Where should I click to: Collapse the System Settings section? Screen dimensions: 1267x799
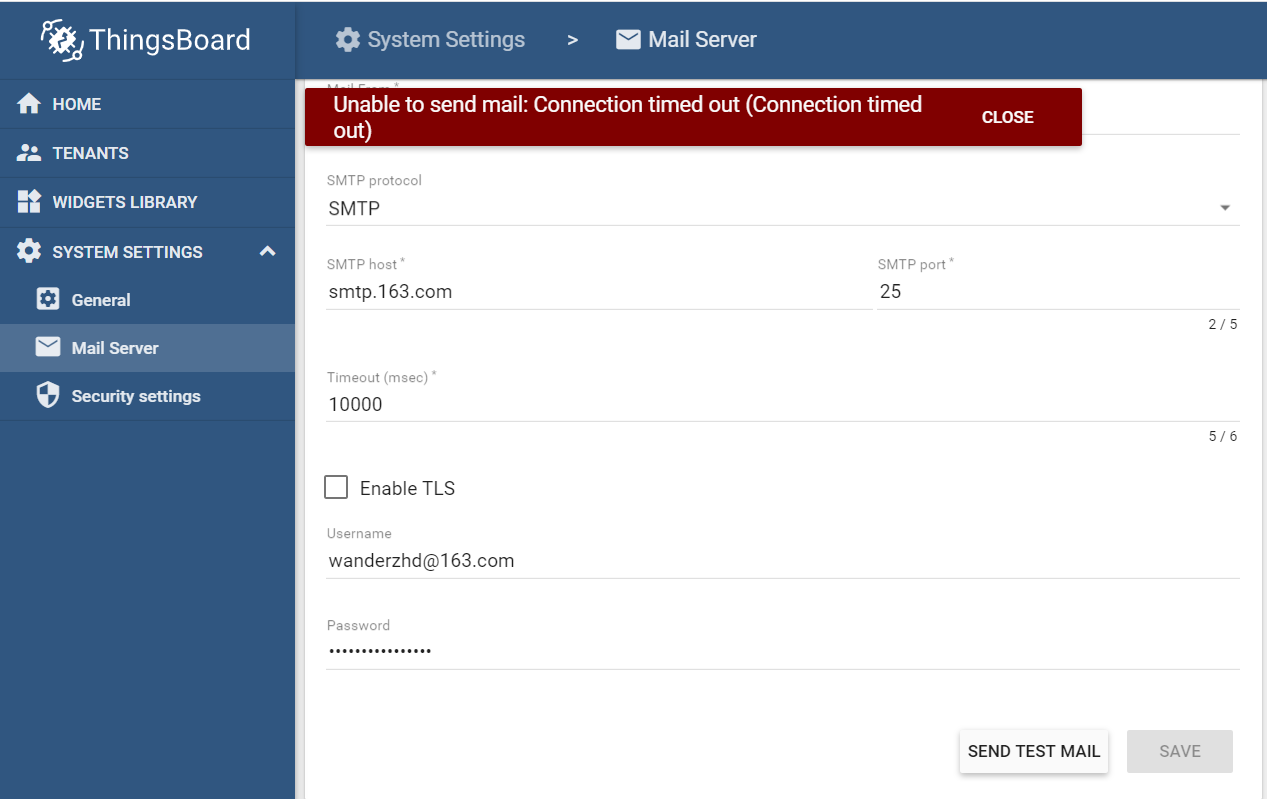(x=267, y=251)
